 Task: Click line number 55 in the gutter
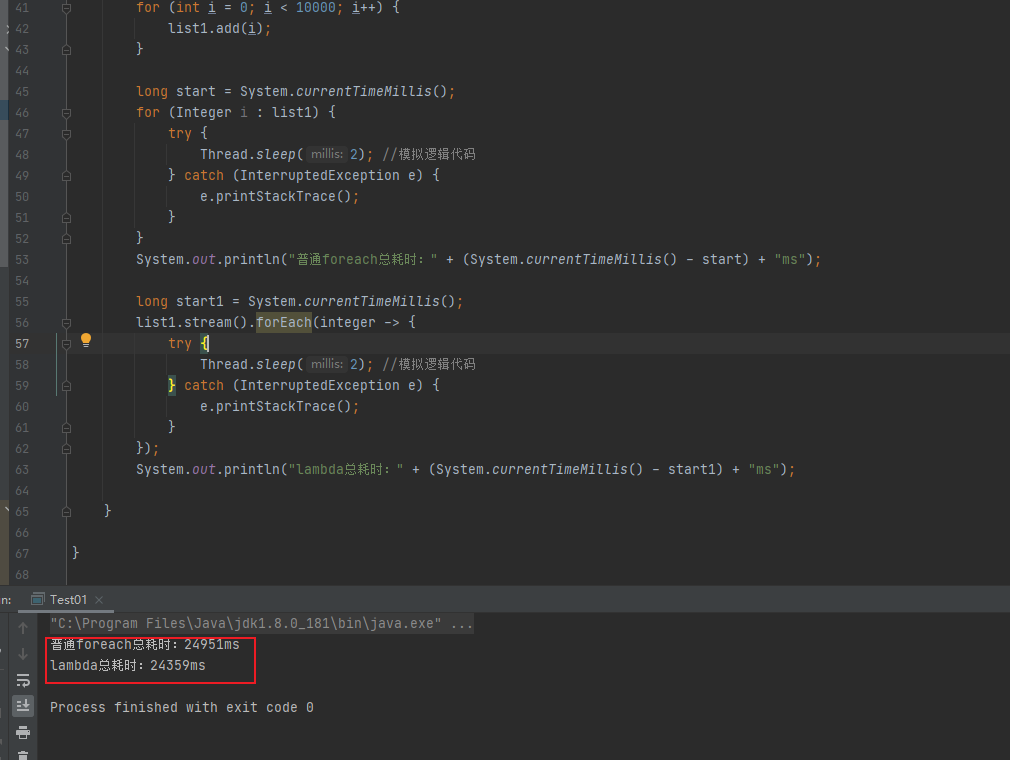(22, 301)
